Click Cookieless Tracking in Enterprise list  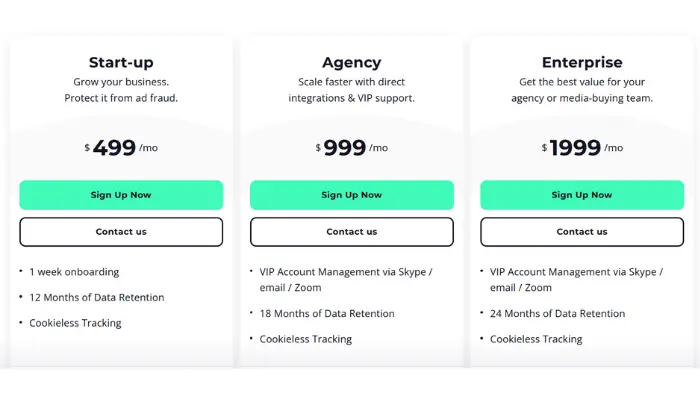click(536, 339)
